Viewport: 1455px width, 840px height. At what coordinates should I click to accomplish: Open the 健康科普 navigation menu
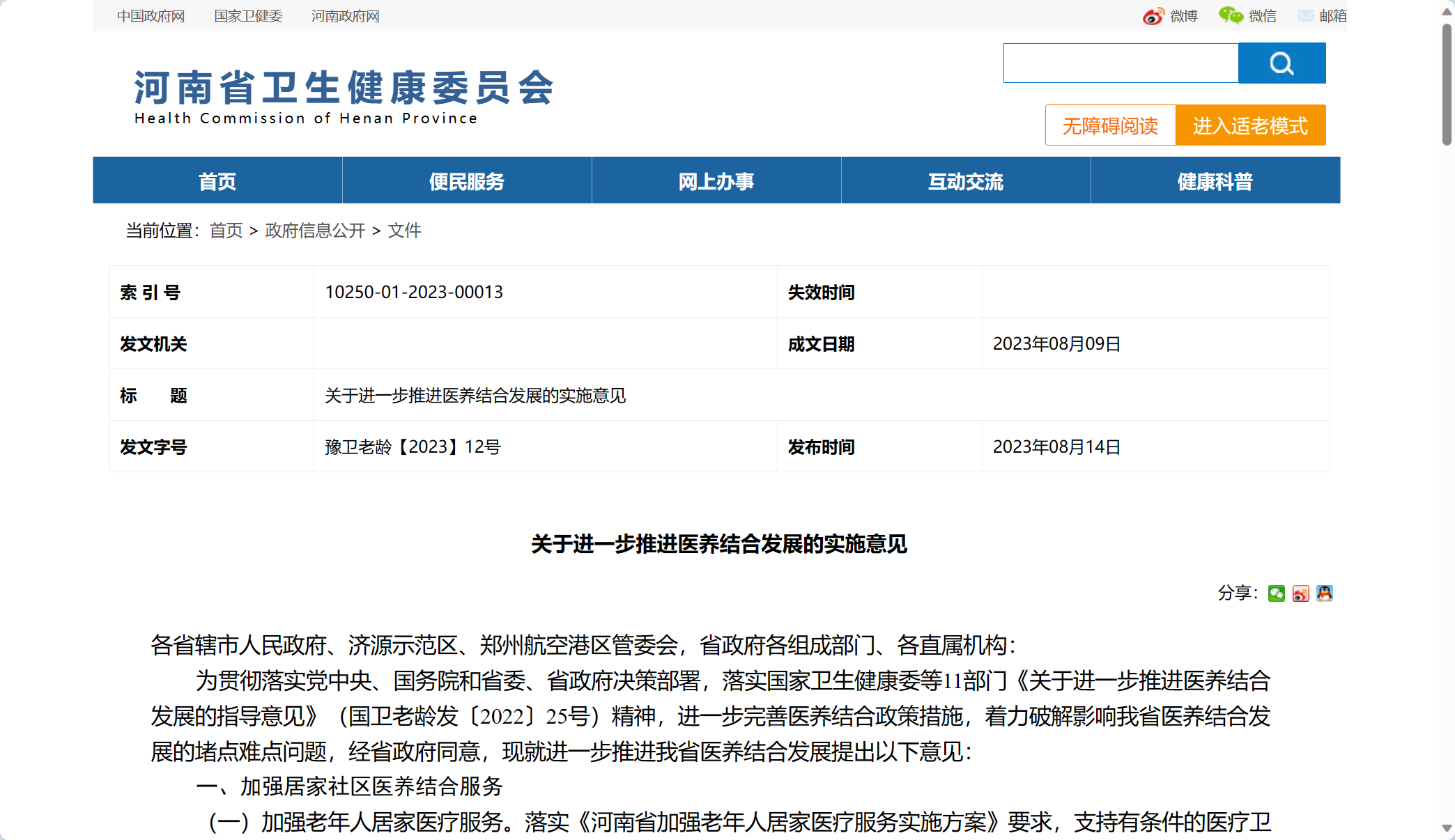coord(1215,181)
